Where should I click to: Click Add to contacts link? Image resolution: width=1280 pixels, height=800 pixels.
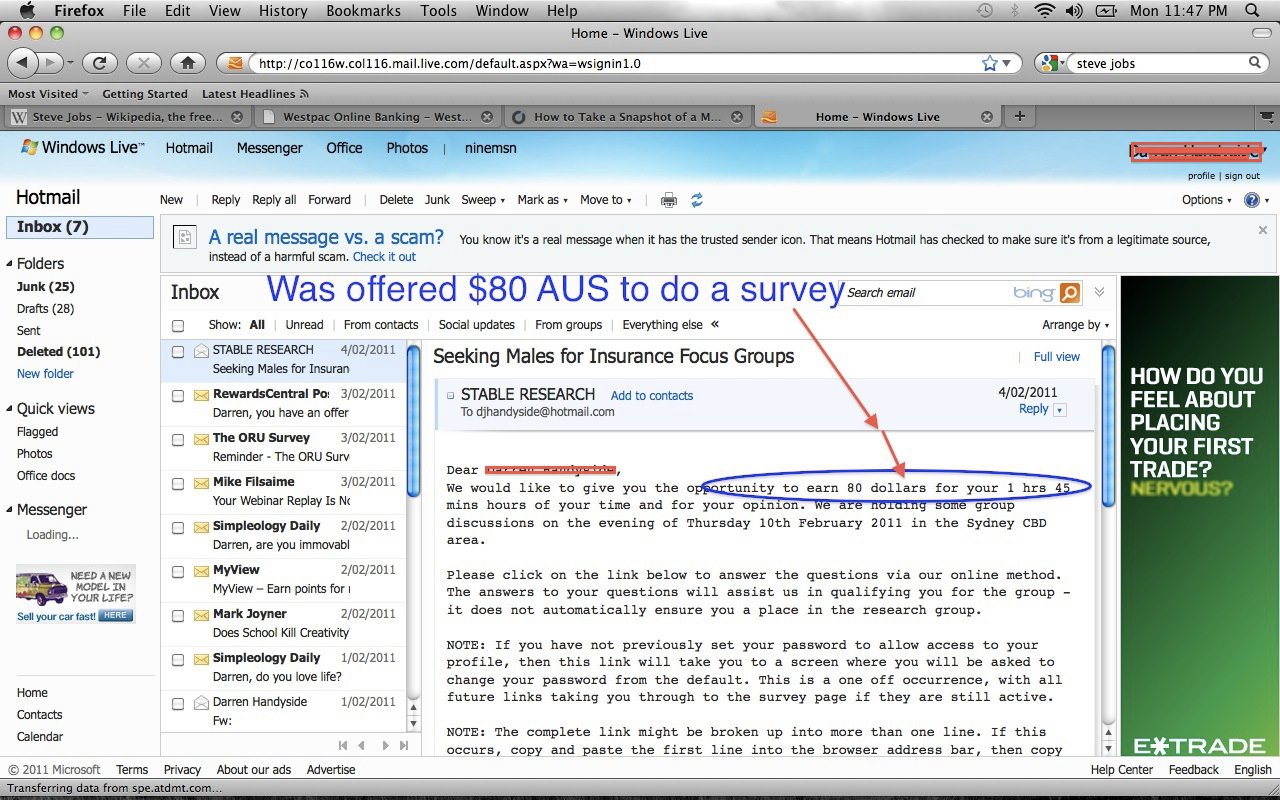coord(651,396)
